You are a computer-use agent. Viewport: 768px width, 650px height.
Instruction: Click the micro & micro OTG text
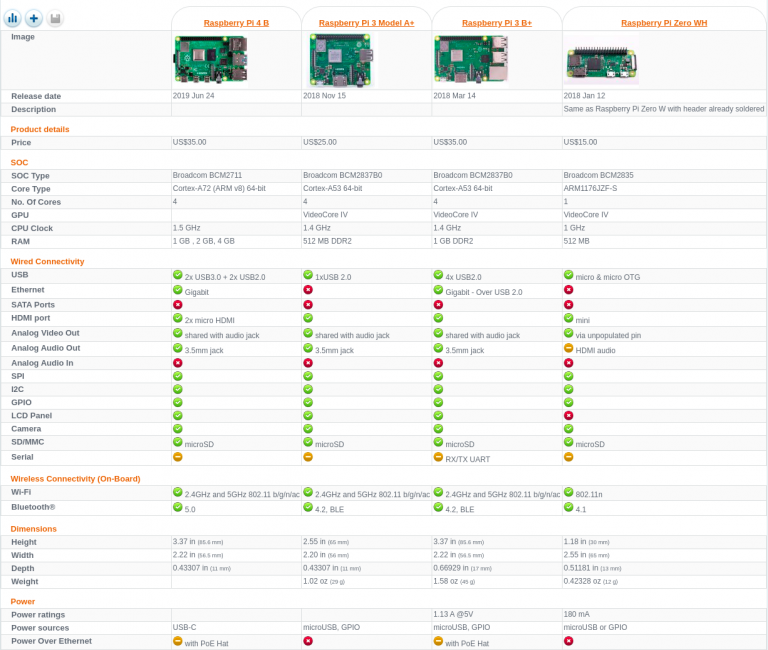pos(608,277)
